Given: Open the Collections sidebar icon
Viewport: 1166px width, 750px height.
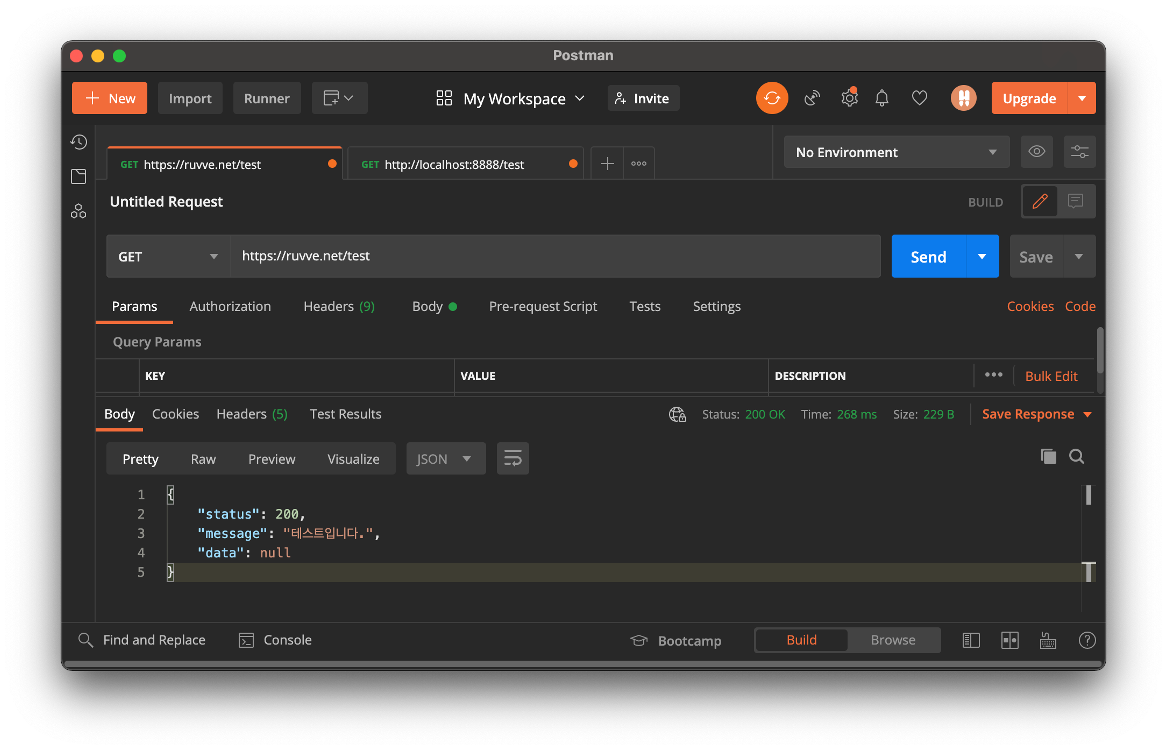Looking at the screenshot, I should point(79,176).
